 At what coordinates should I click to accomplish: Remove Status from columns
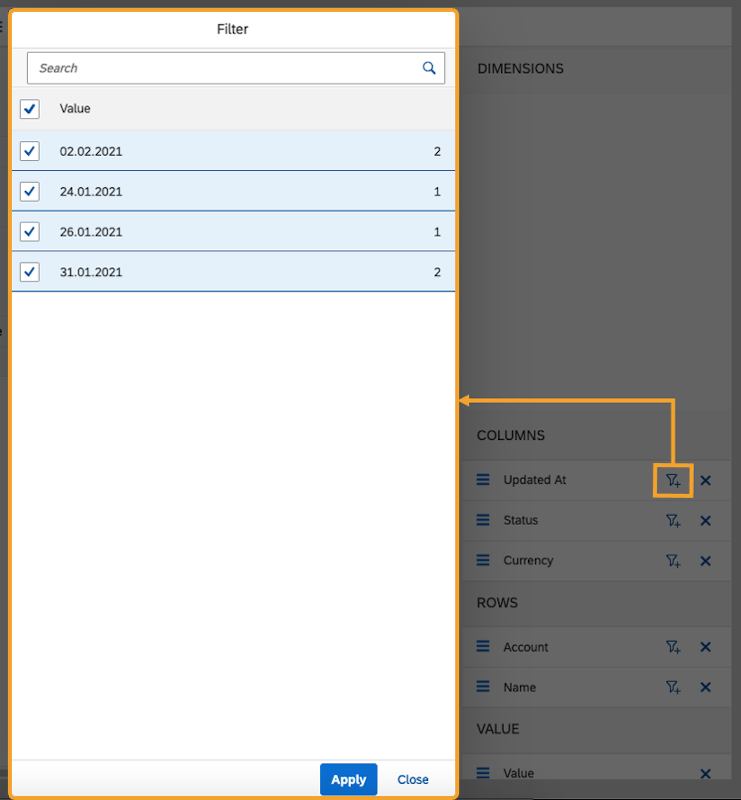coord(705,521)
